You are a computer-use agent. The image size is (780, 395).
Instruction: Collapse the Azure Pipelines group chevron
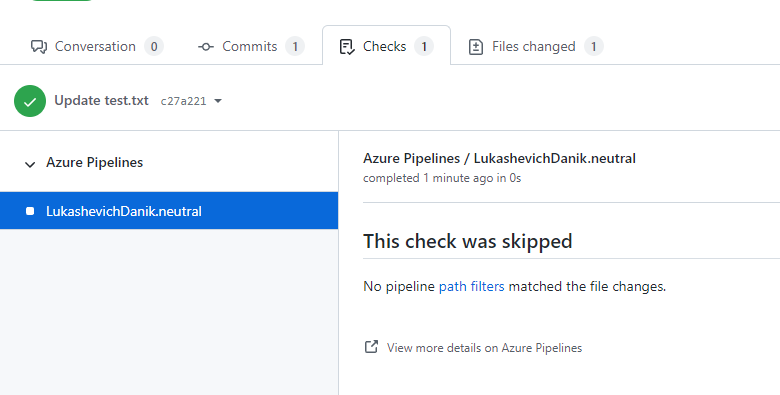coord(30,164)
